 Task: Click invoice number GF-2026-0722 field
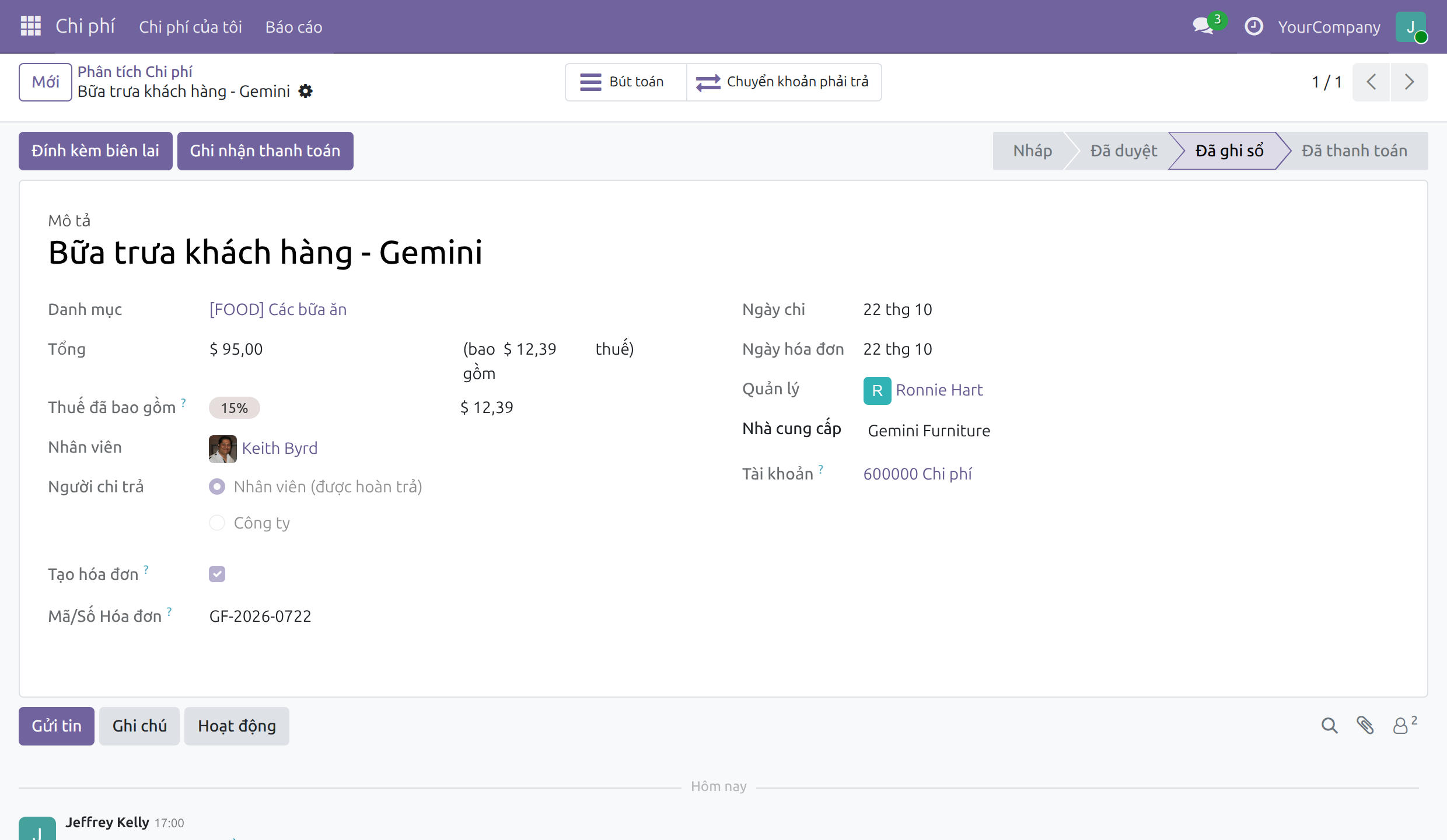(260, 616)
